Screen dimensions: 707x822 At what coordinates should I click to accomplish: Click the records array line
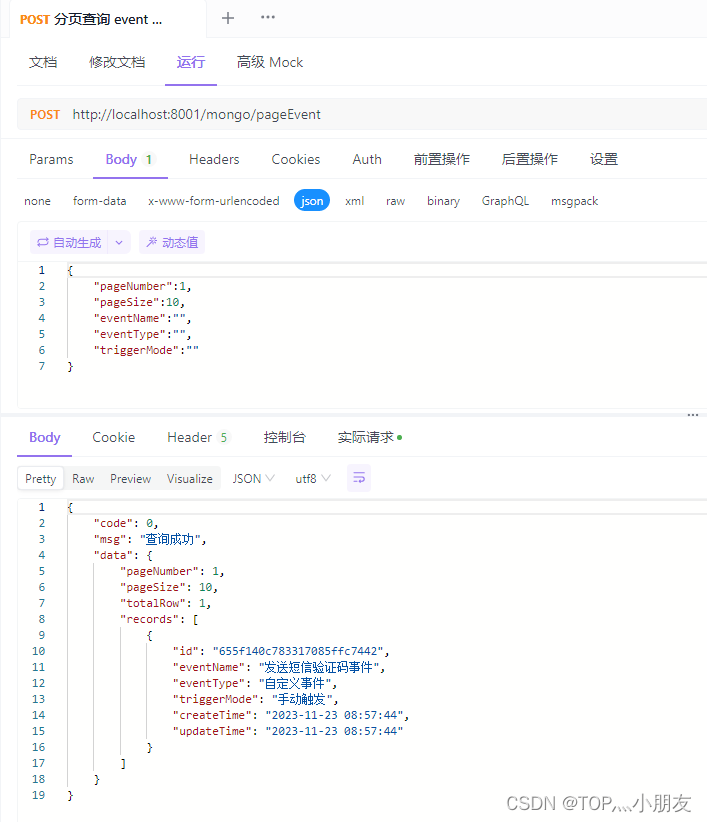(159, 619)
